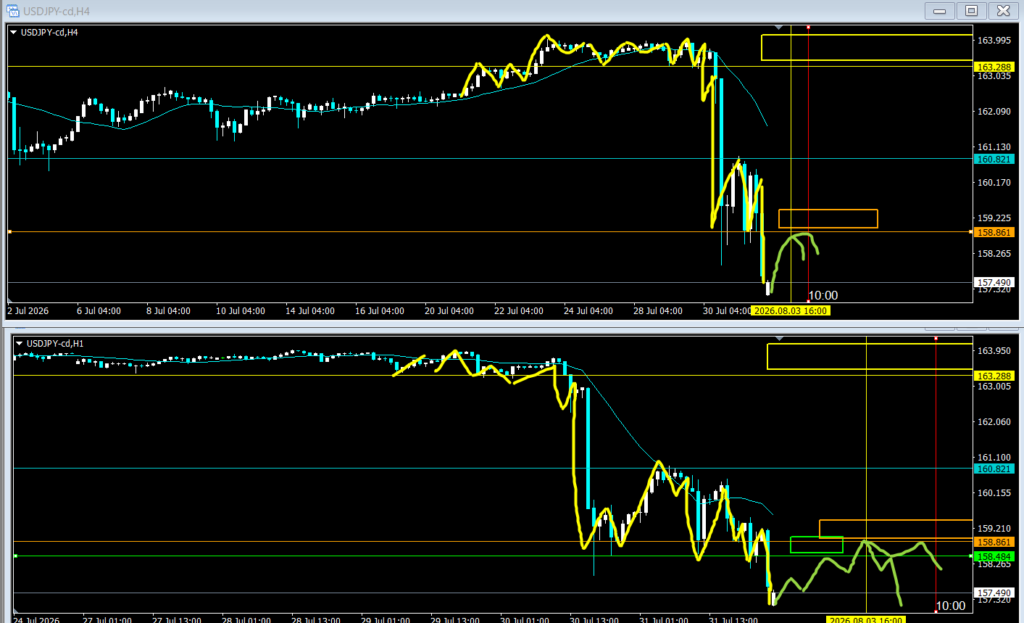1024x623 pixels.
Task: Click the white 157.490 price label in H1
Action: (993, 593)
